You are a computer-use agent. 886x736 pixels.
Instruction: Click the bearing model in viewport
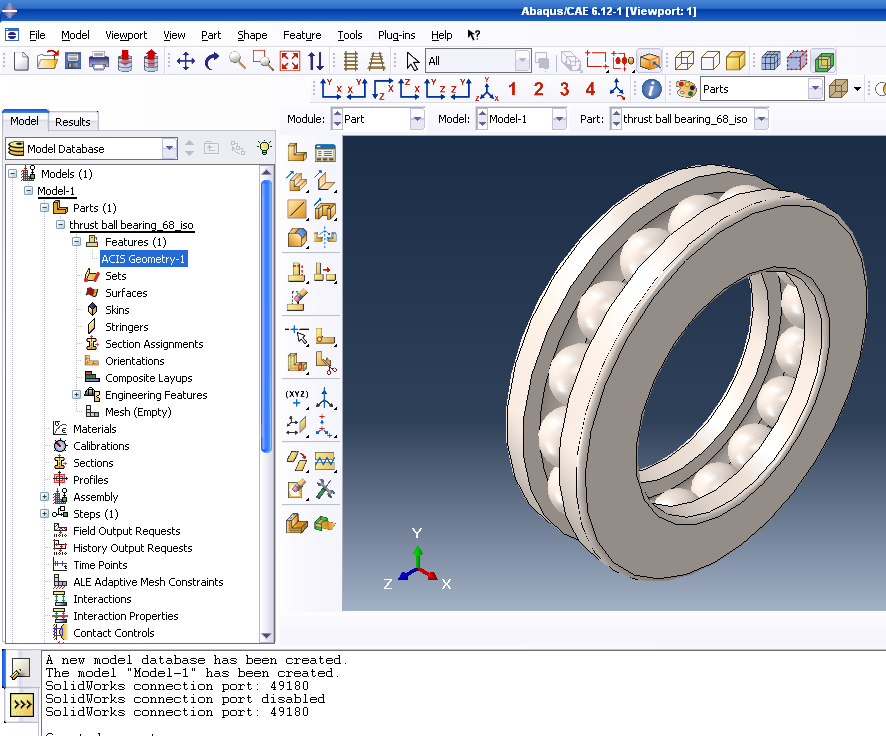[x=685, y=373]
